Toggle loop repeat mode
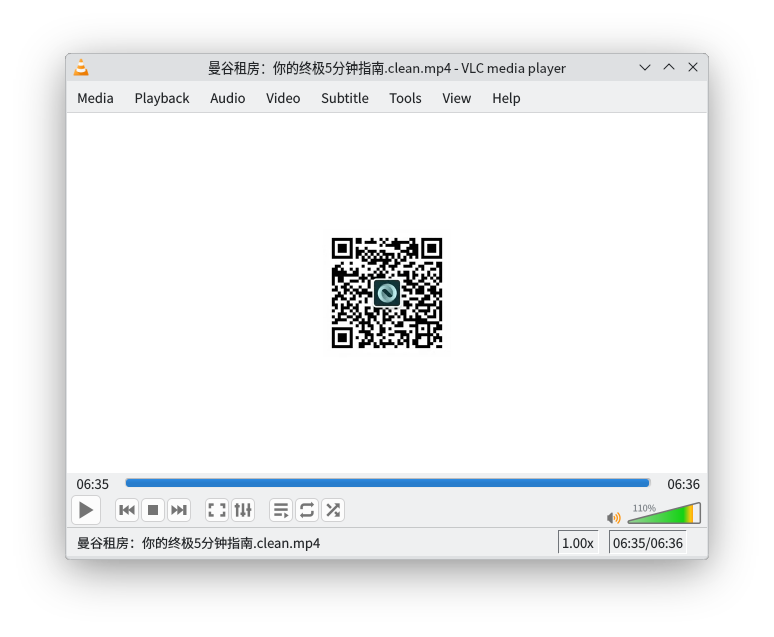 pyautogui.click(x=307, y=510)
